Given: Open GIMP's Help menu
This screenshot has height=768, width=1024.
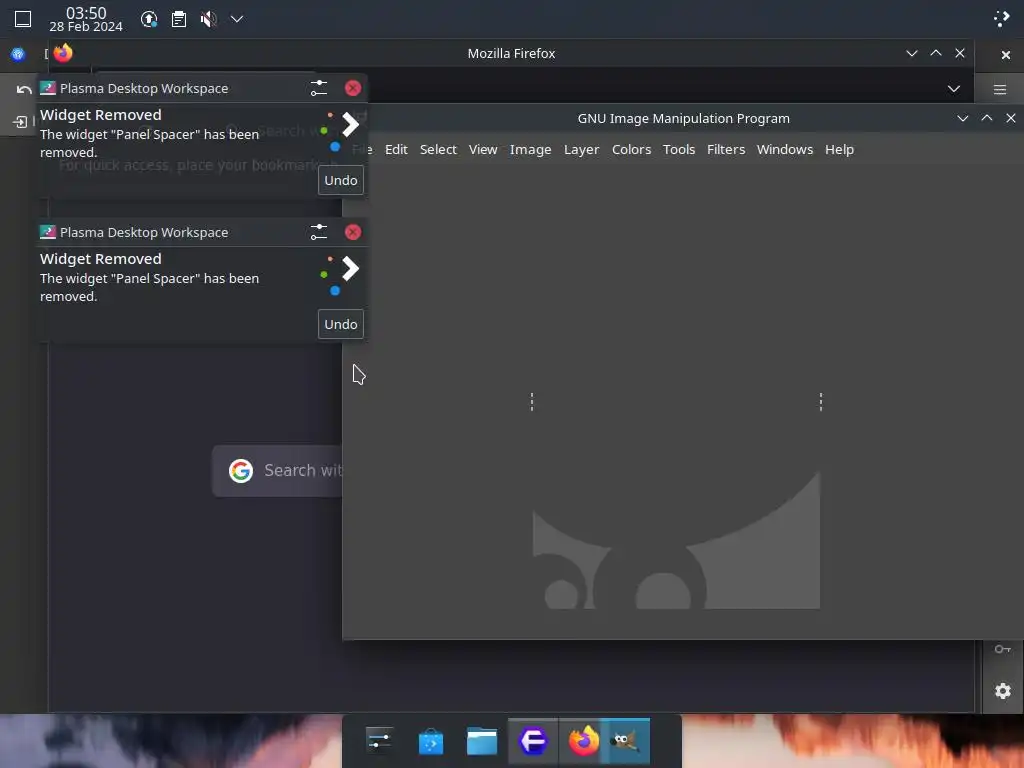Looking at the screenshot, I should (839, 150).
